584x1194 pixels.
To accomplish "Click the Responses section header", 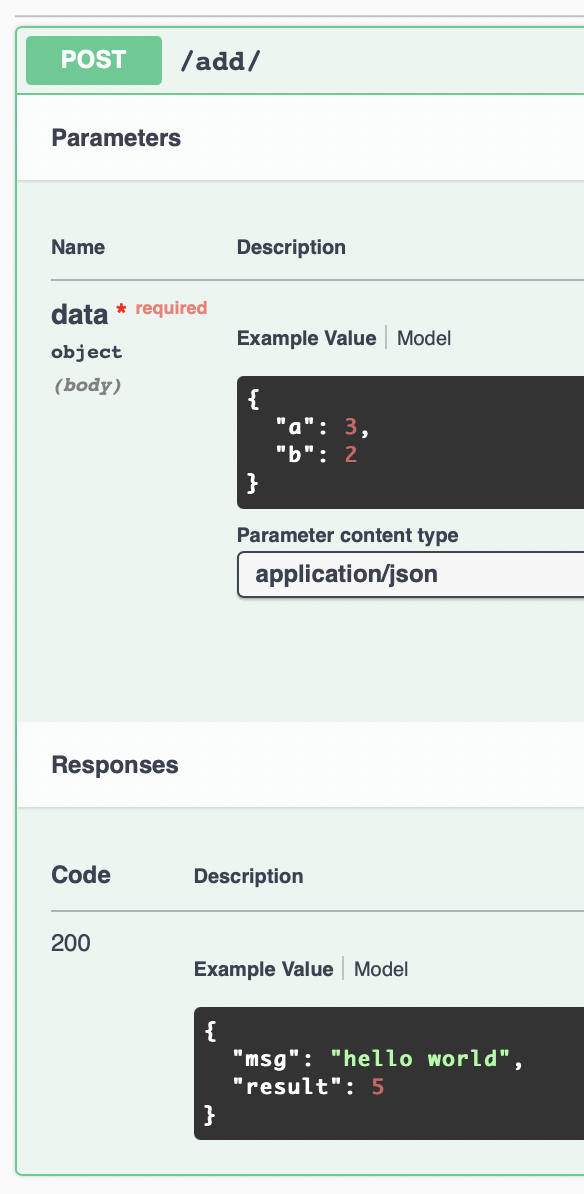I will 115,765.
